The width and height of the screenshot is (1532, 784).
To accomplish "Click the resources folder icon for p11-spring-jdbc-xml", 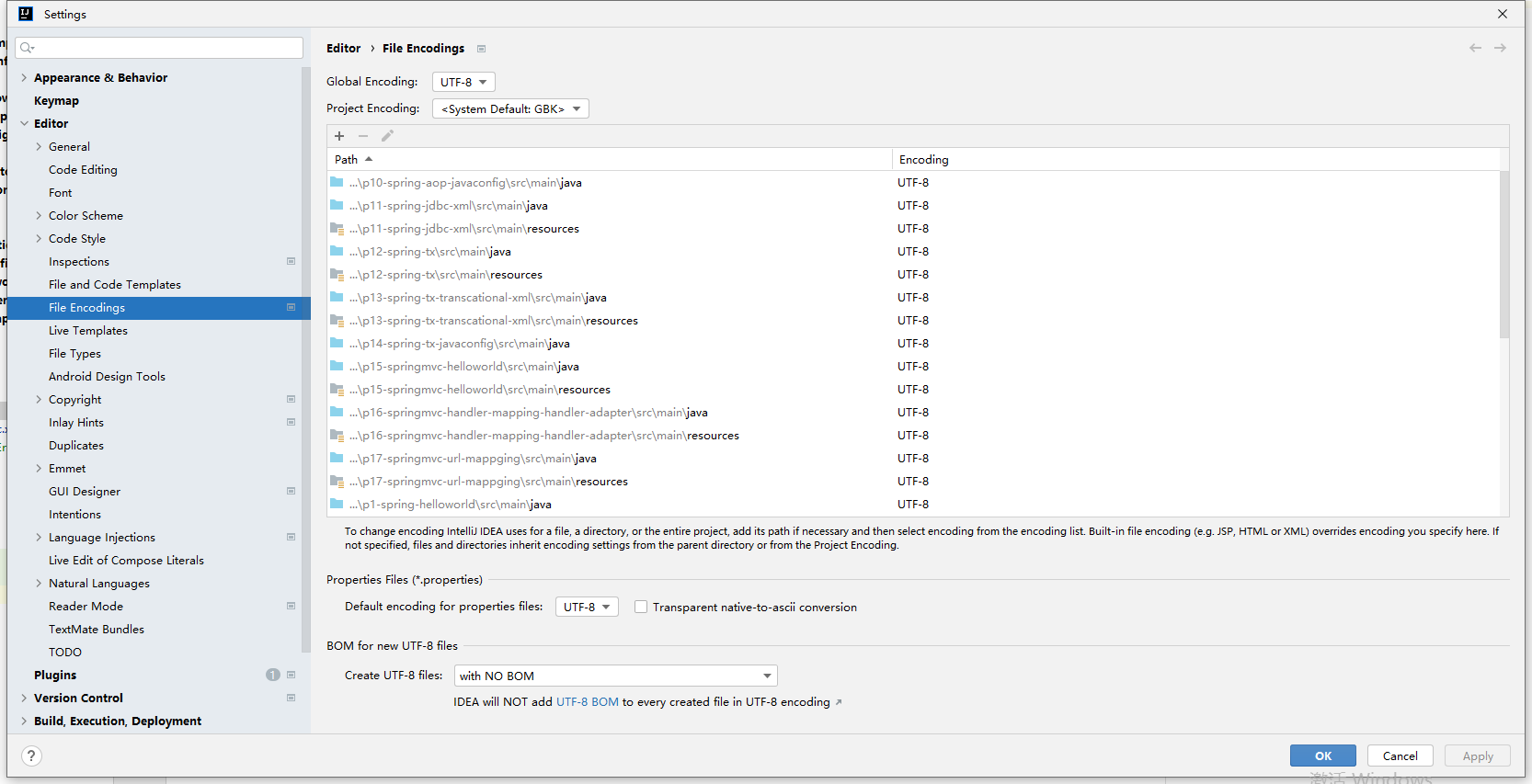I will coord(337,228).
